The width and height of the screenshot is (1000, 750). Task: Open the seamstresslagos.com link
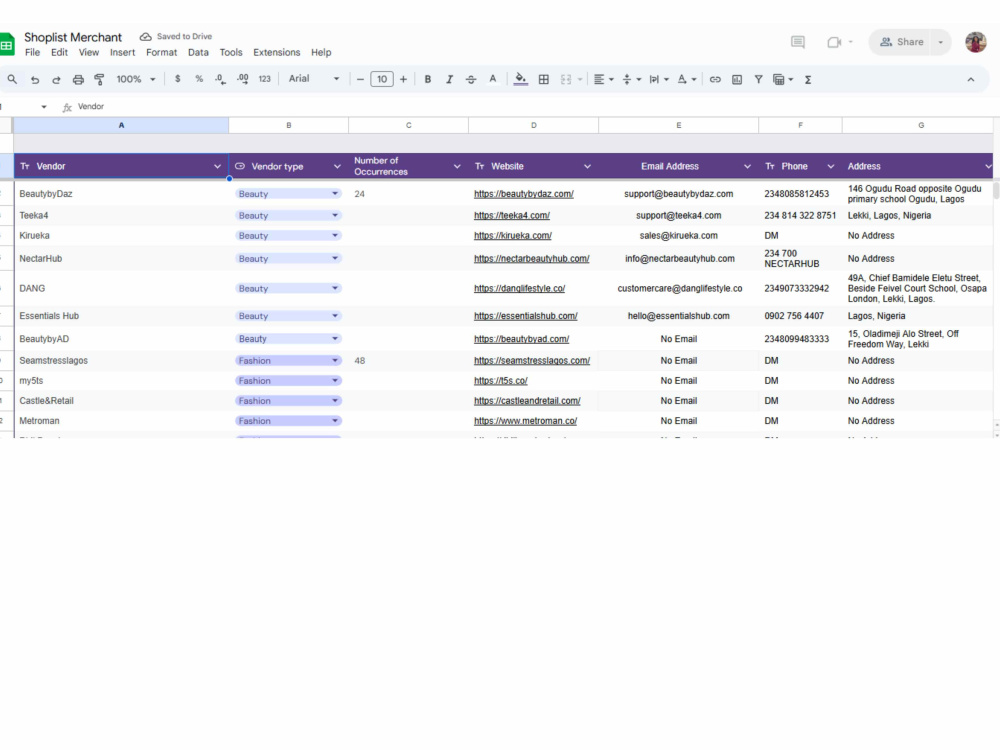tap(532, 360)
